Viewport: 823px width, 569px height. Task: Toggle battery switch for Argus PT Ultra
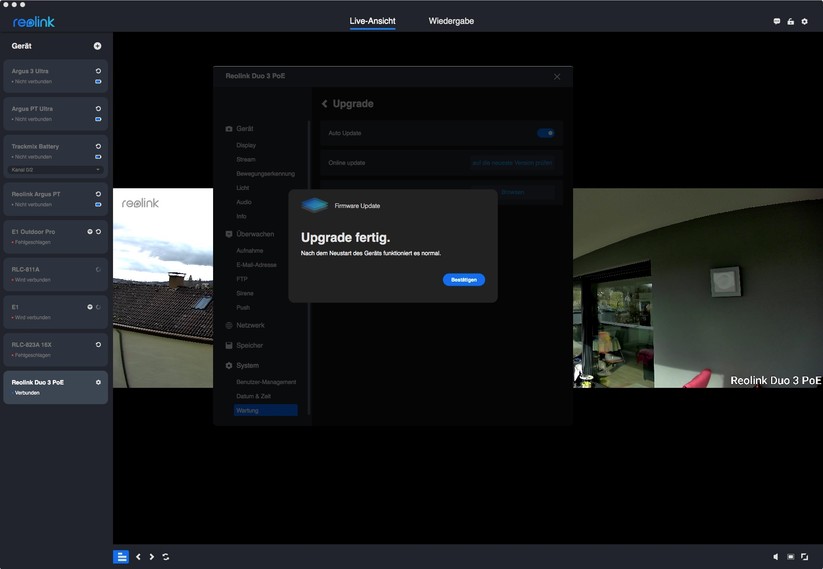98,119
